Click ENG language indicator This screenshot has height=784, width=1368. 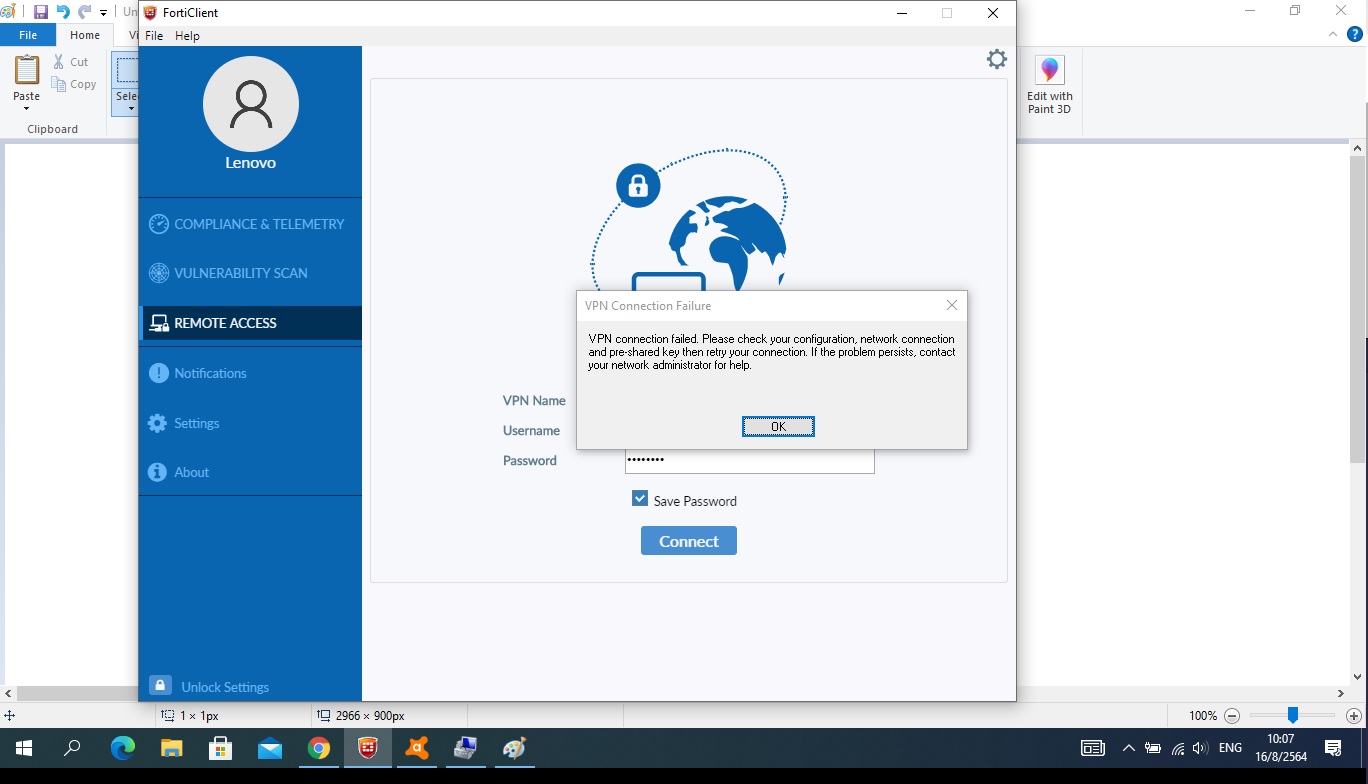pyautogui.click(x=1231, y=748)
